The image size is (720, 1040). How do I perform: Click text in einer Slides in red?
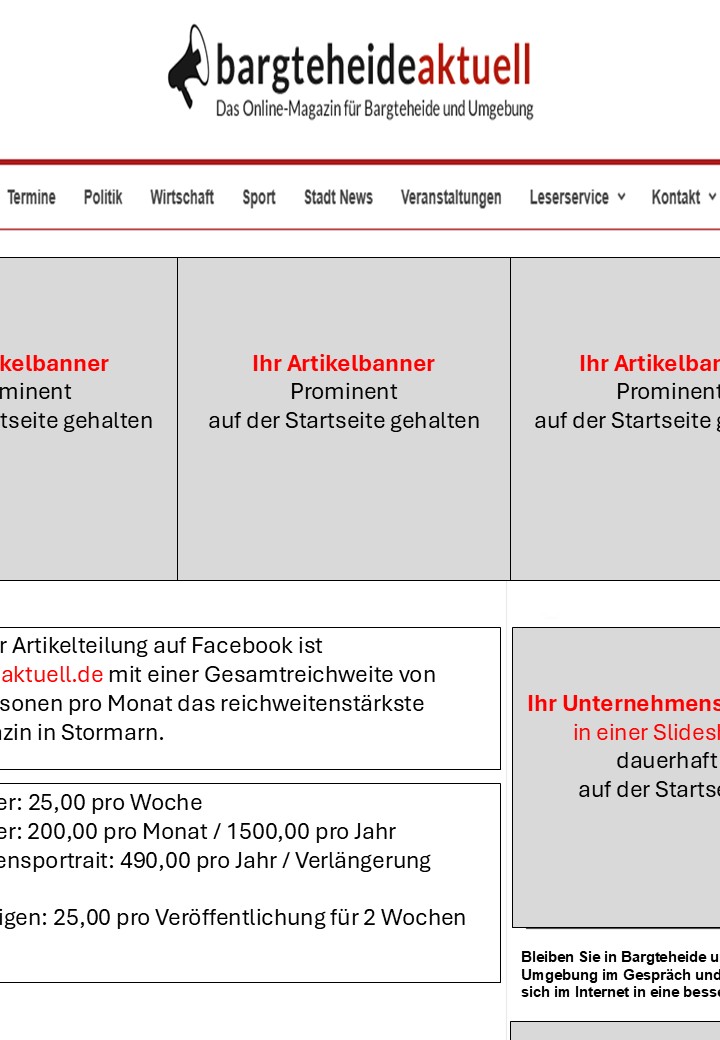point(646,732)
